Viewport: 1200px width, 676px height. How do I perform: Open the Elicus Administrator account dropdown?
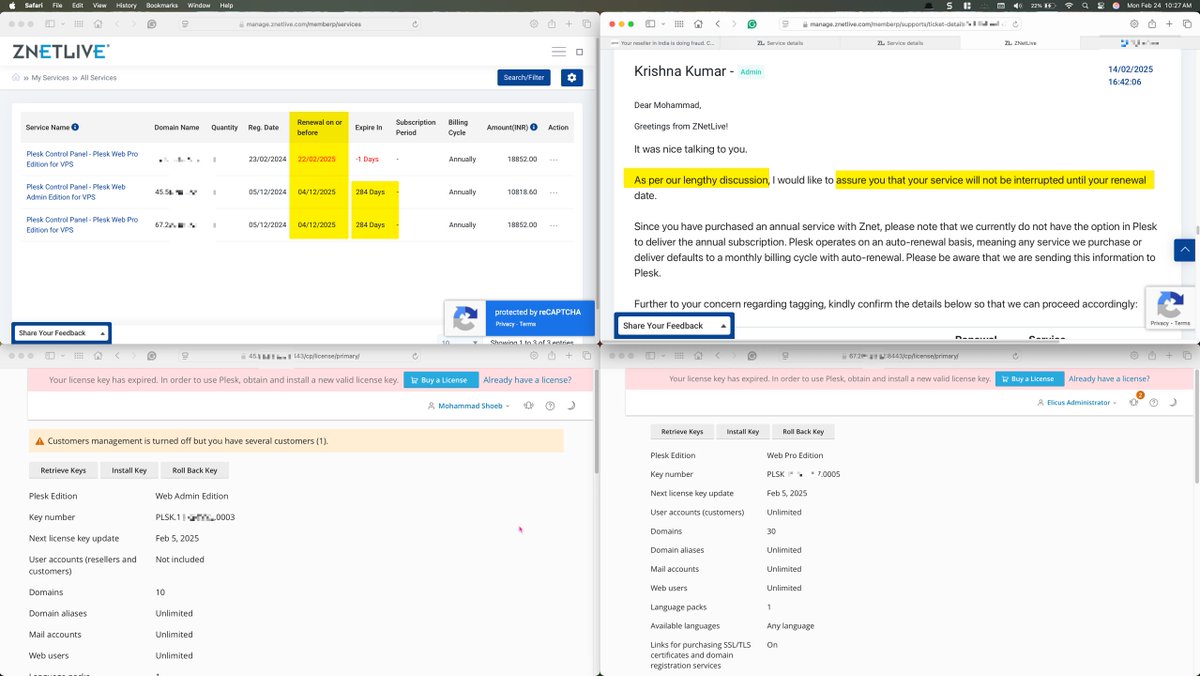click(1077, 403)
